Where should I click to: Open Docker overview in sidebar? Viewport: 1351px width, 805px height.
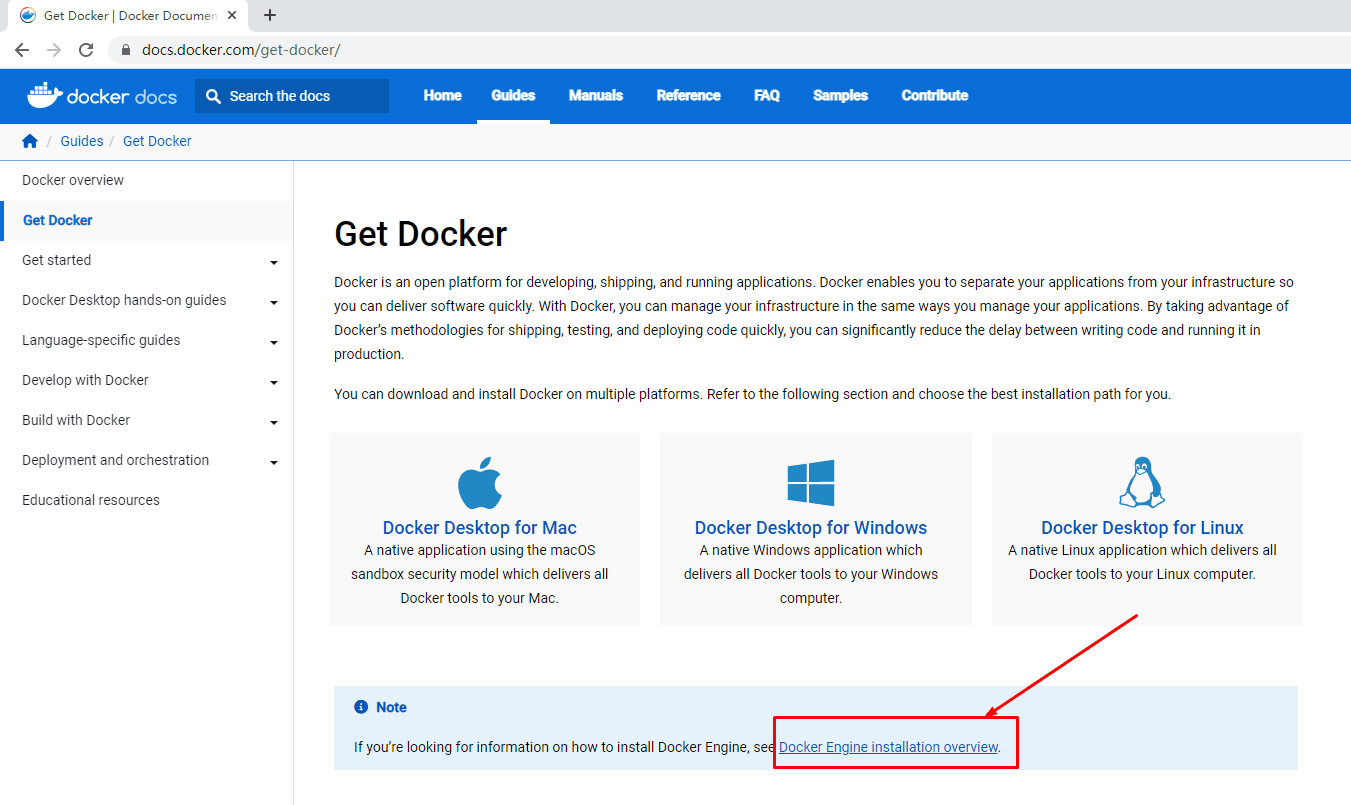pyautogui.click(x=73, y=180)
